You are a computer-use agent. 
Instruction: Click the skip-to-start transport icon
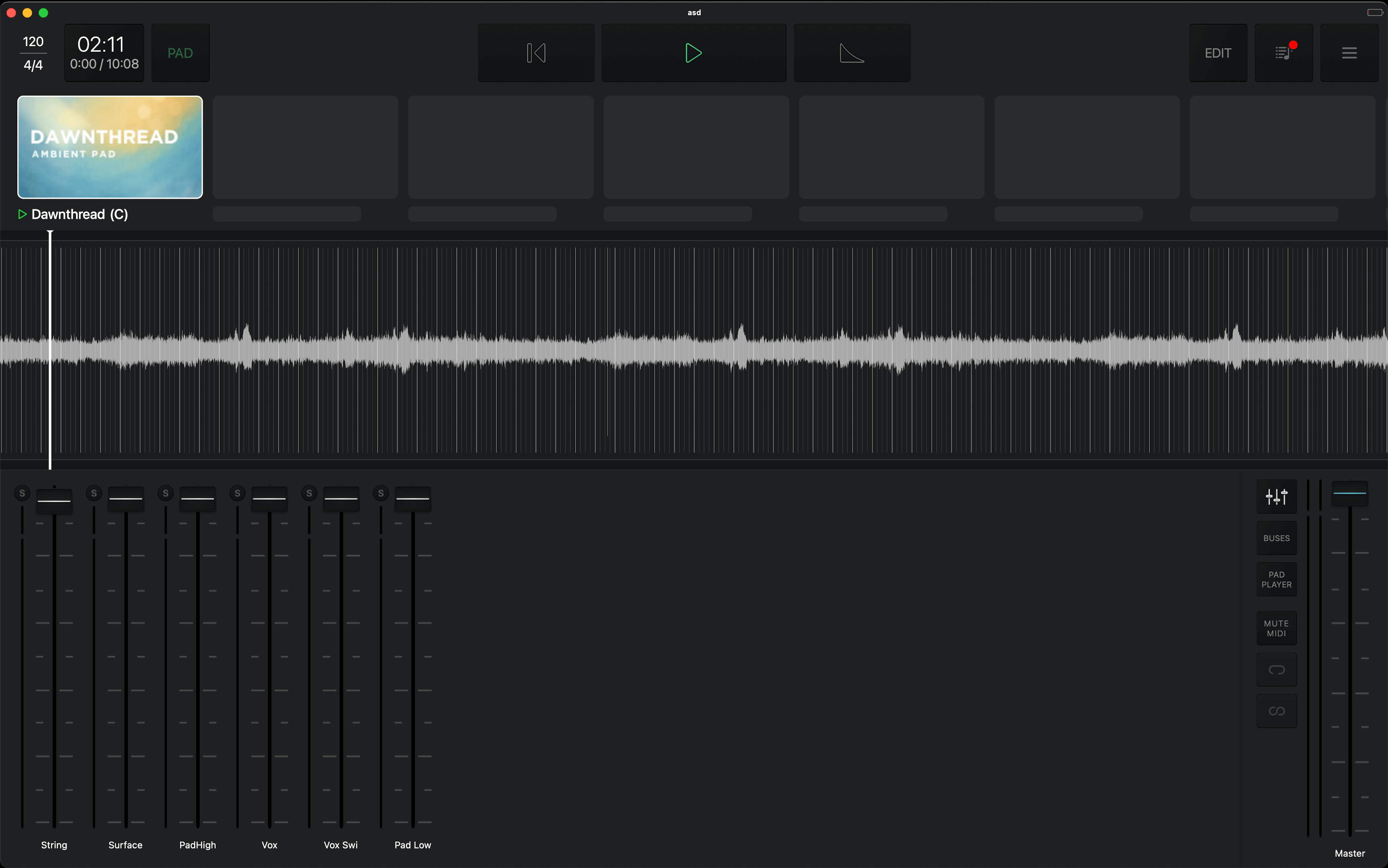pyautogui.click(x=536, y=53)
